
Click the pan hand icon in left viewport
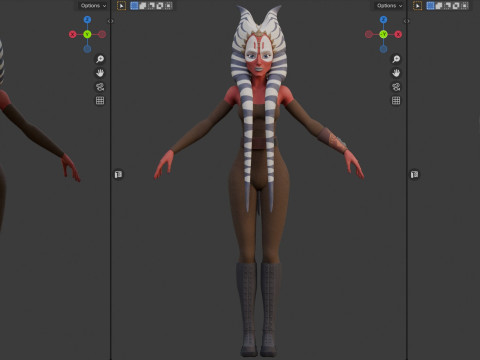(x=100, y=73)
